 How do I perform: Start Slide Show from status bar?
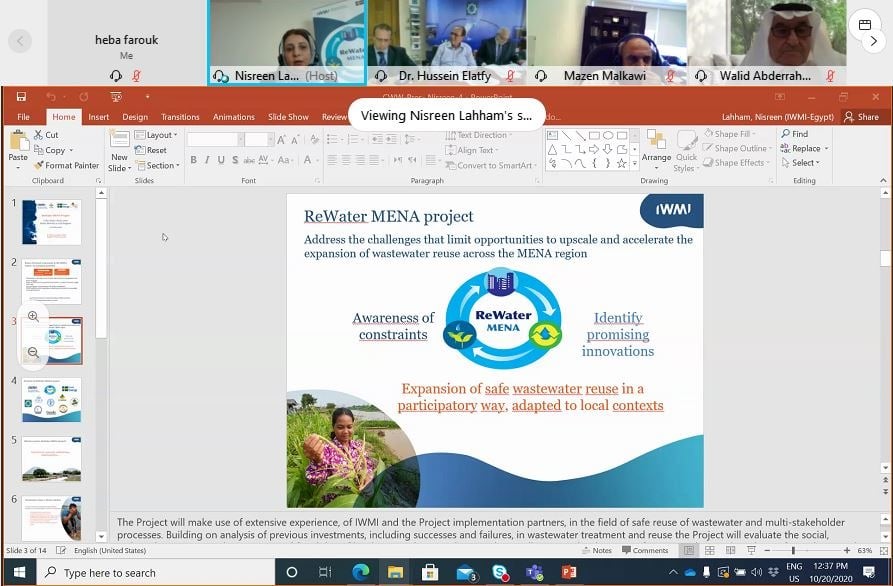click(751, 551)
